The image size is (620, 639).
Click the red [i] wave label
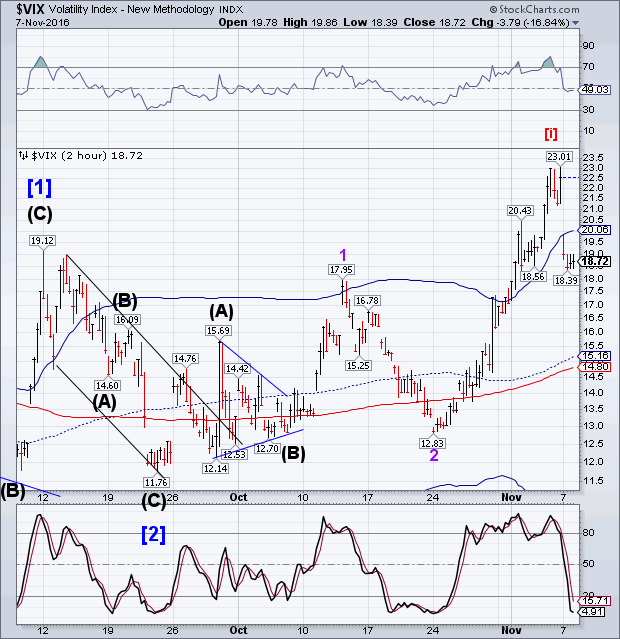(x=551, y=134)
